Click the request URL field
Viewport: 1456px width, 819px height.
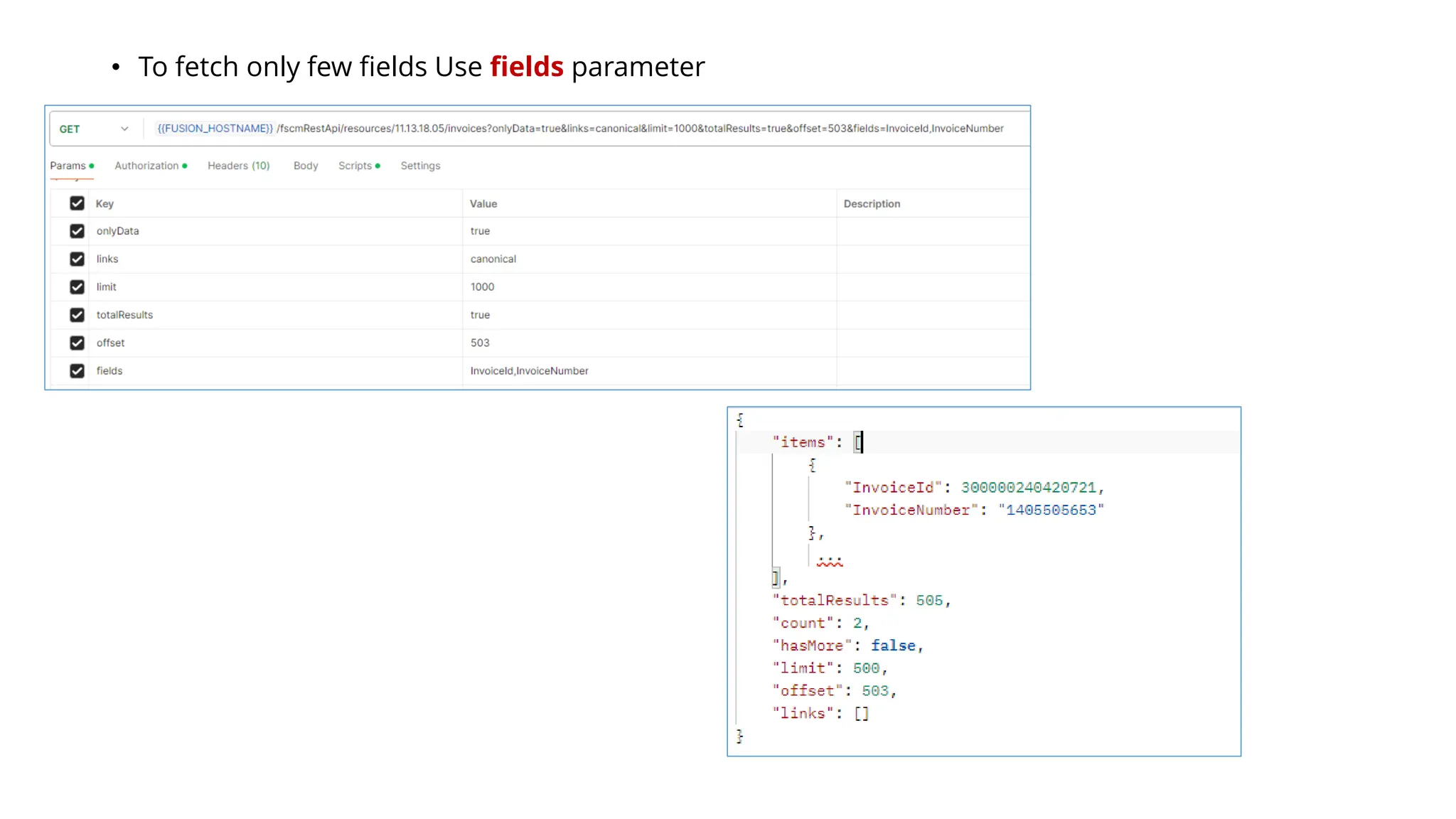tap(580, 129)
